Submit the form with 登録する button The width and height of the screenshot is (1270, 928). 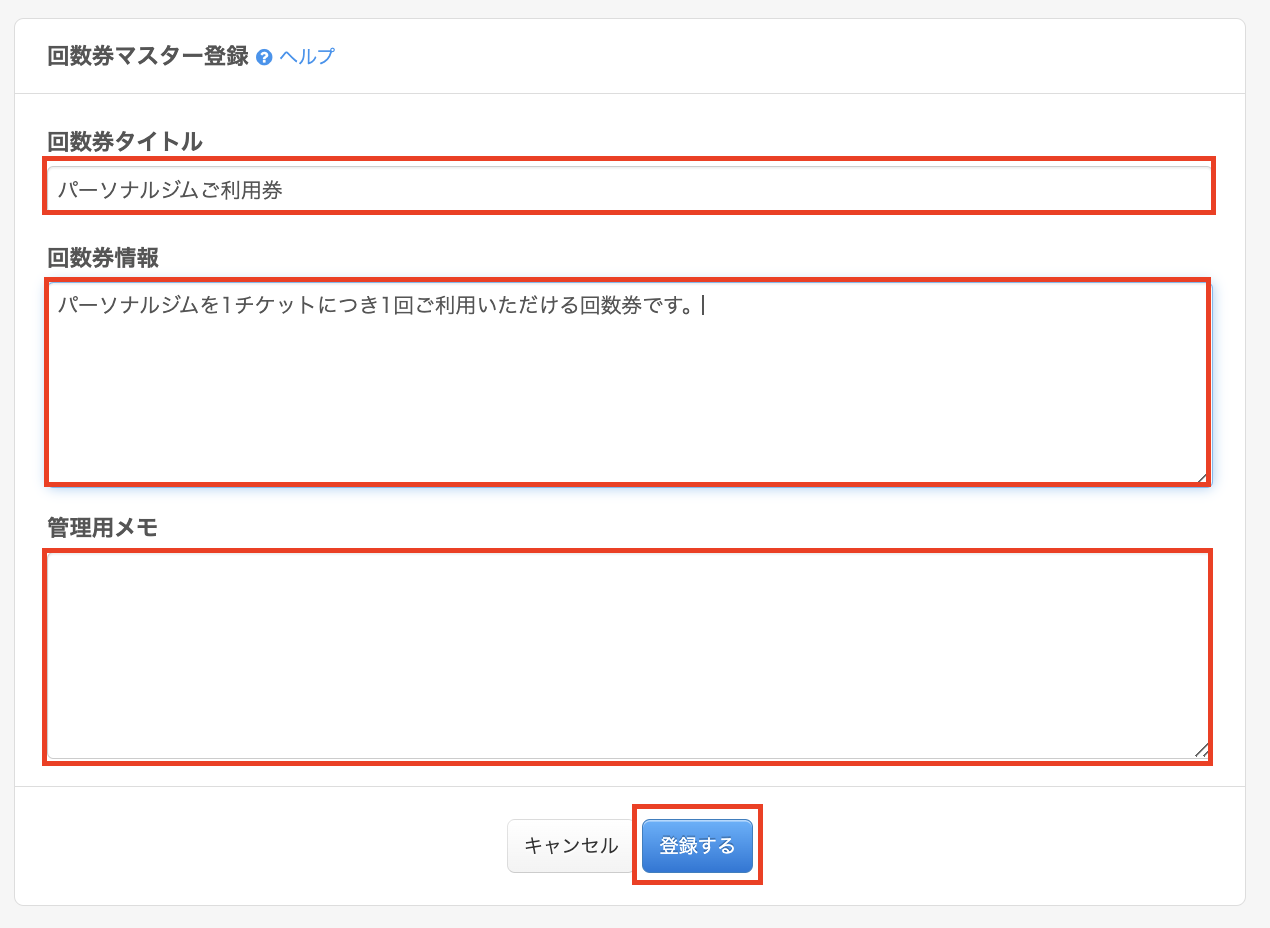click(697, 846)
